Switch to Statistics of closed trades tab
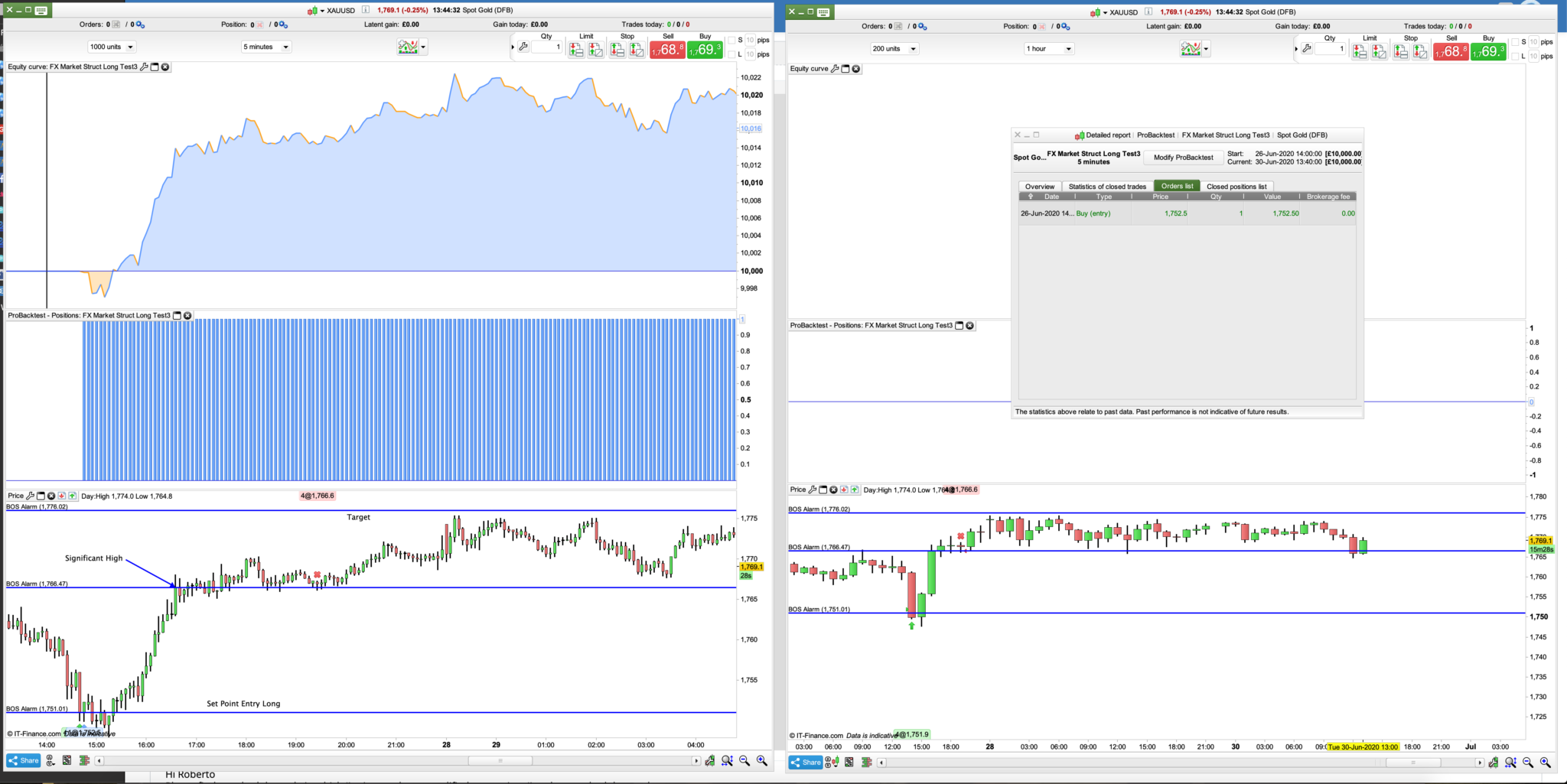1567x784 pixels. click(x=1107, y=187)
